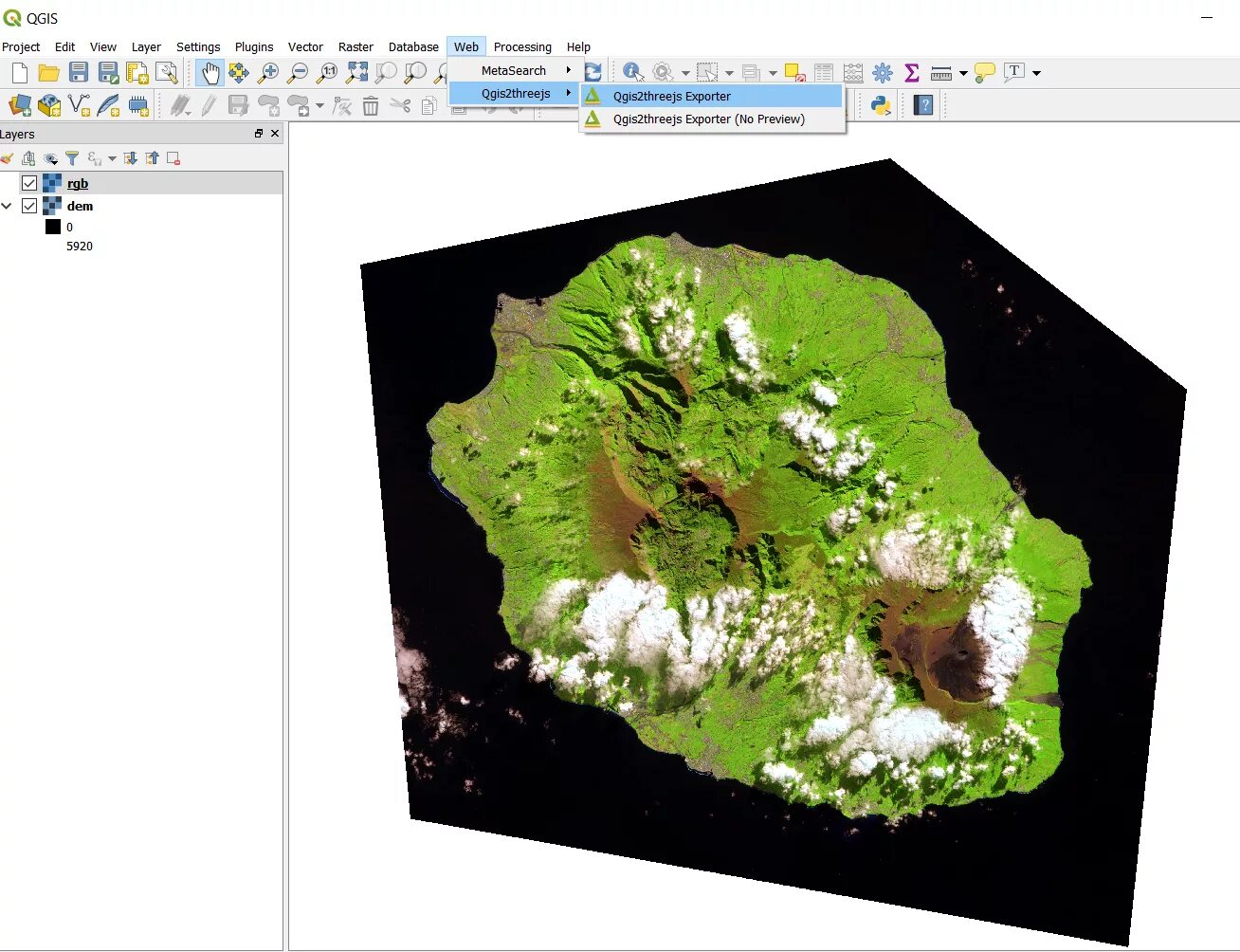The width and height of the screenshot is (1240, 952).
Task: Click the Zoom to Layer icon
Action: click(415, 72)
